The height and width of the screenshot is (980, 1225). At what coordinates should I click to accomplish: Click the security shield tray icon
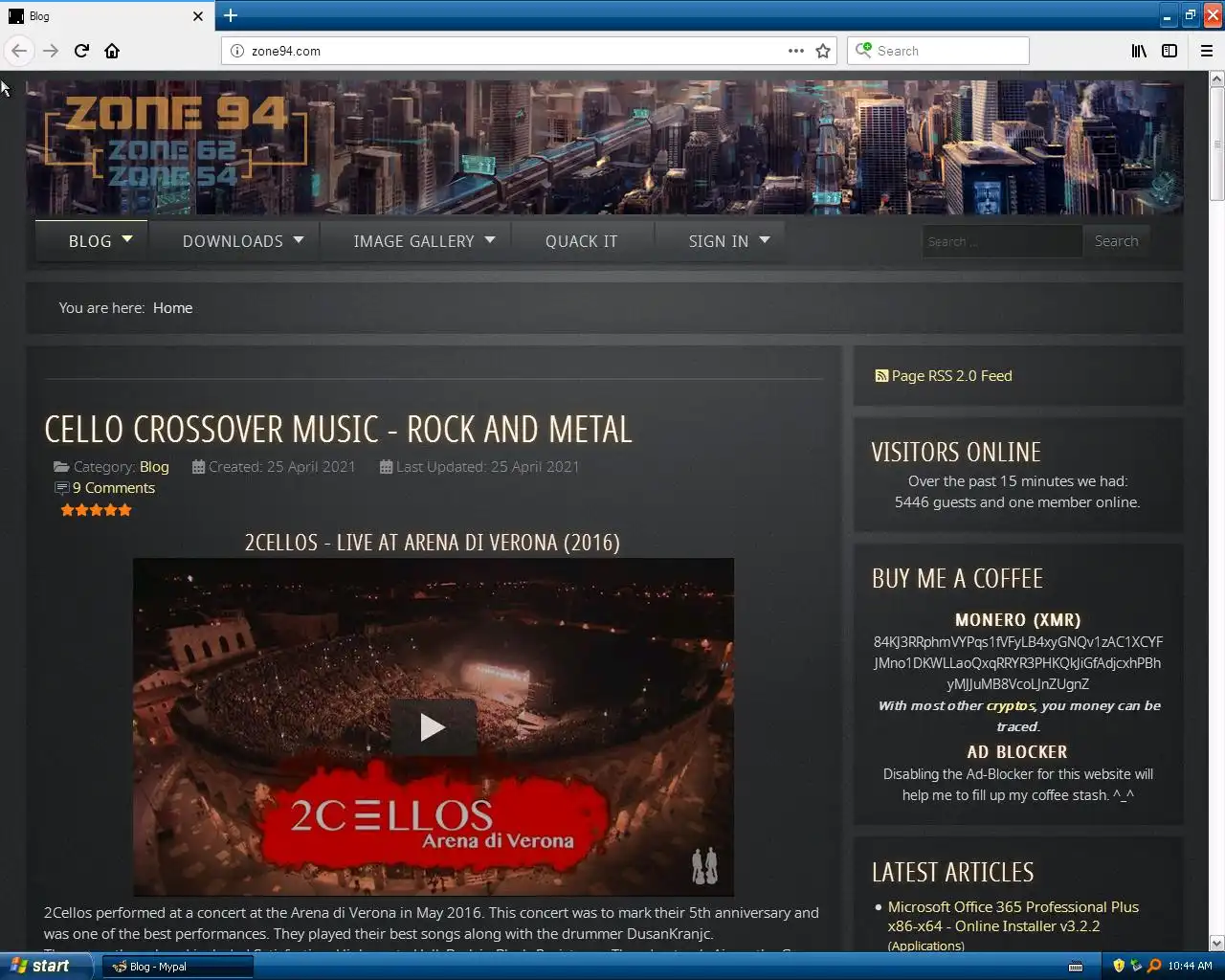pyautogui.click(x=1119, y=966)
